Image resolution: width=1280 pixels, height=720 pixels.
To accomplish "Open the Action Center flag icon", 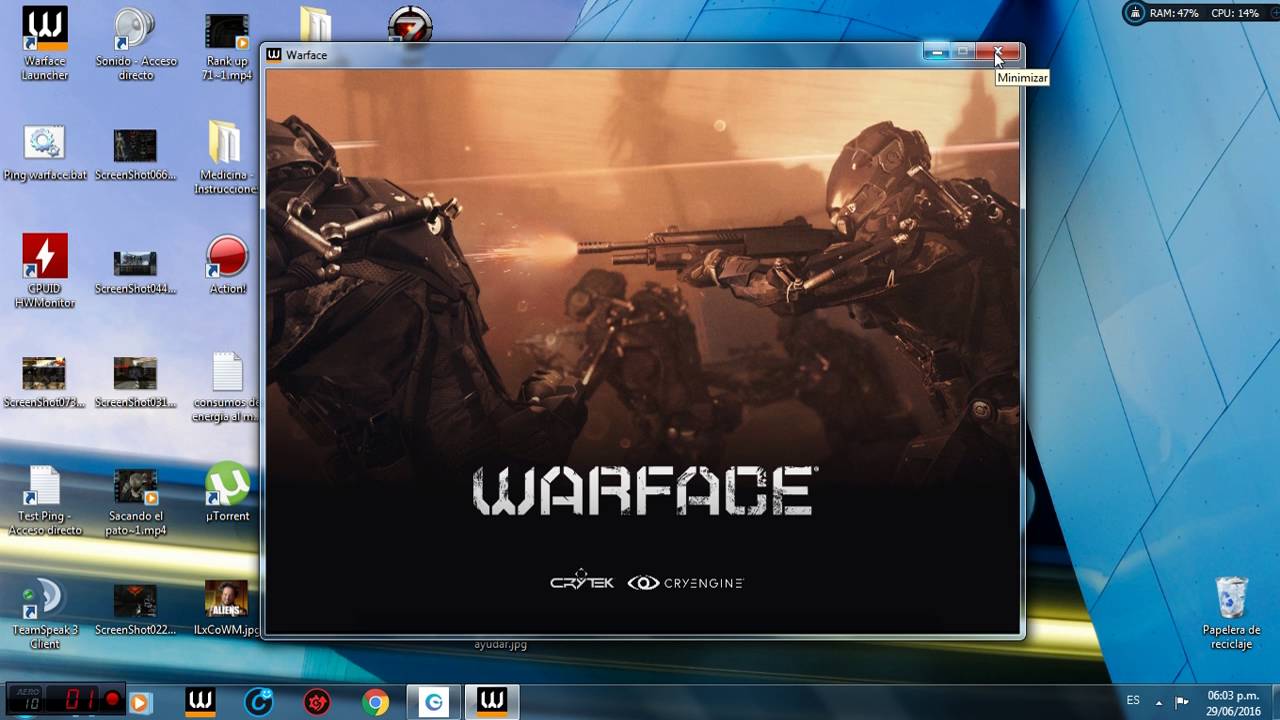I will 1182,702.
